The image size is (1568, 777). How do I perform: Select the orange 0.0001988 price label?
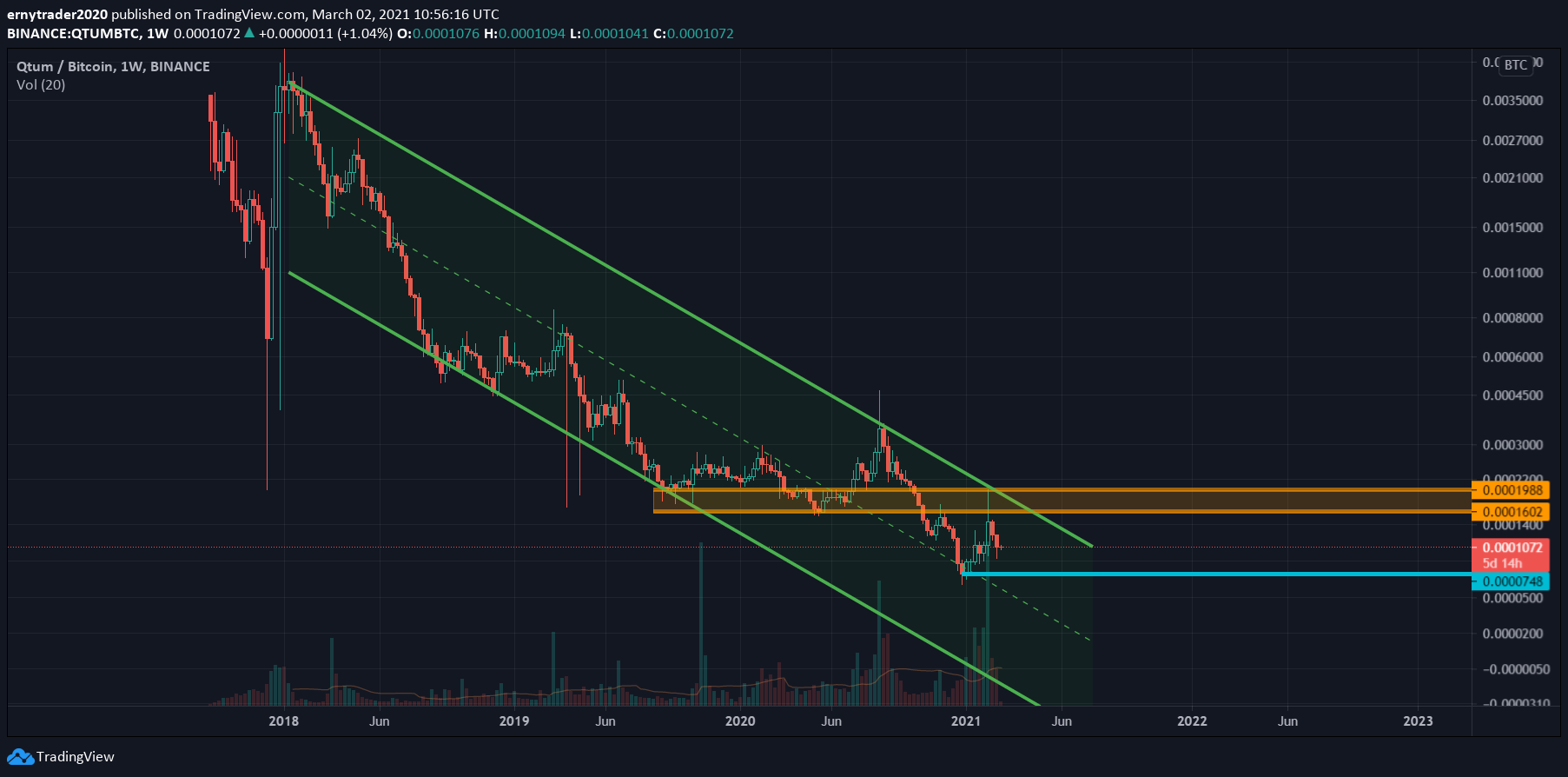point(1510,490)
